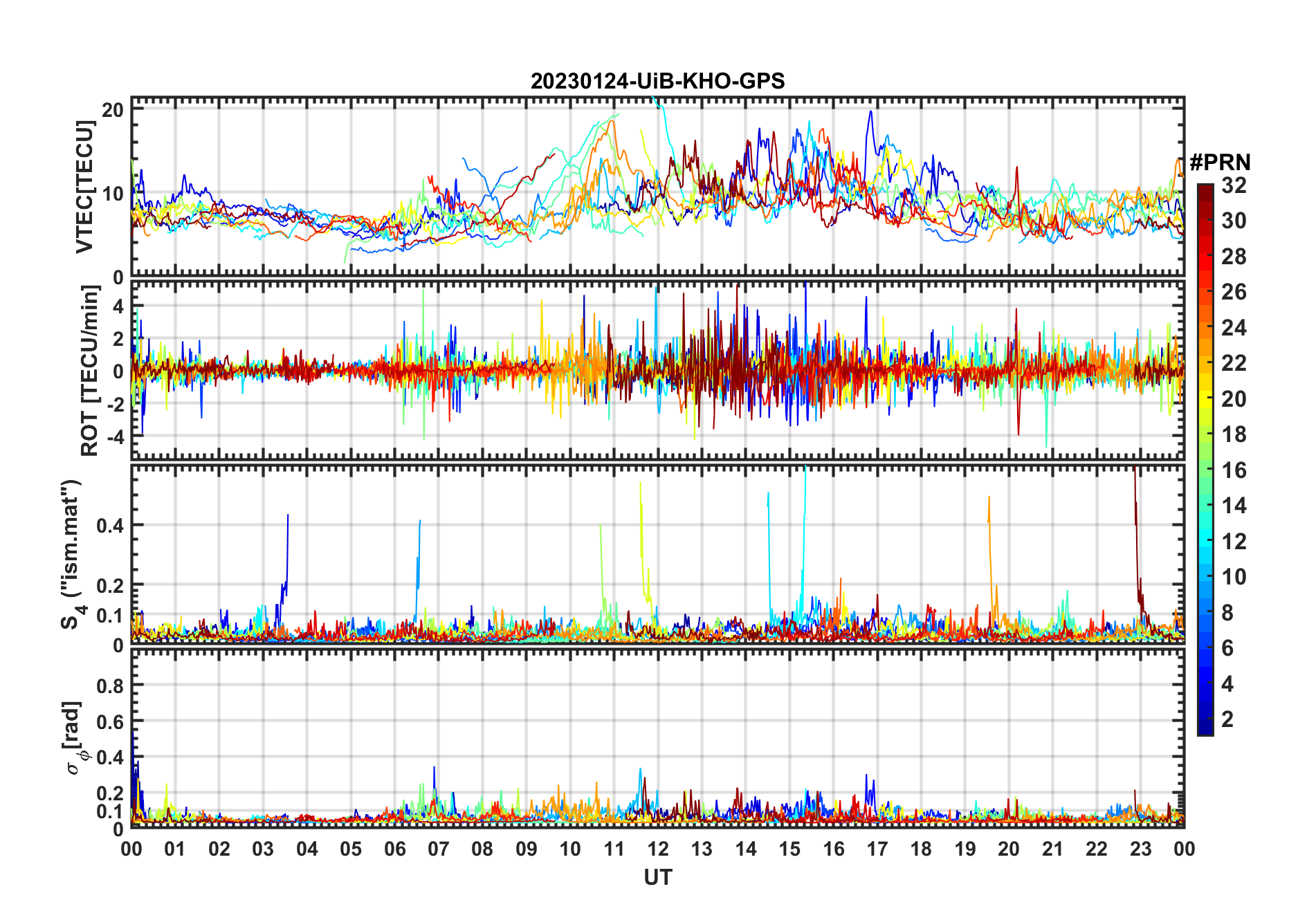Click colorbar tick label 30
Image resolution: width=1316 pixels, height=920 pixels.
click(x=1234, y=221)
